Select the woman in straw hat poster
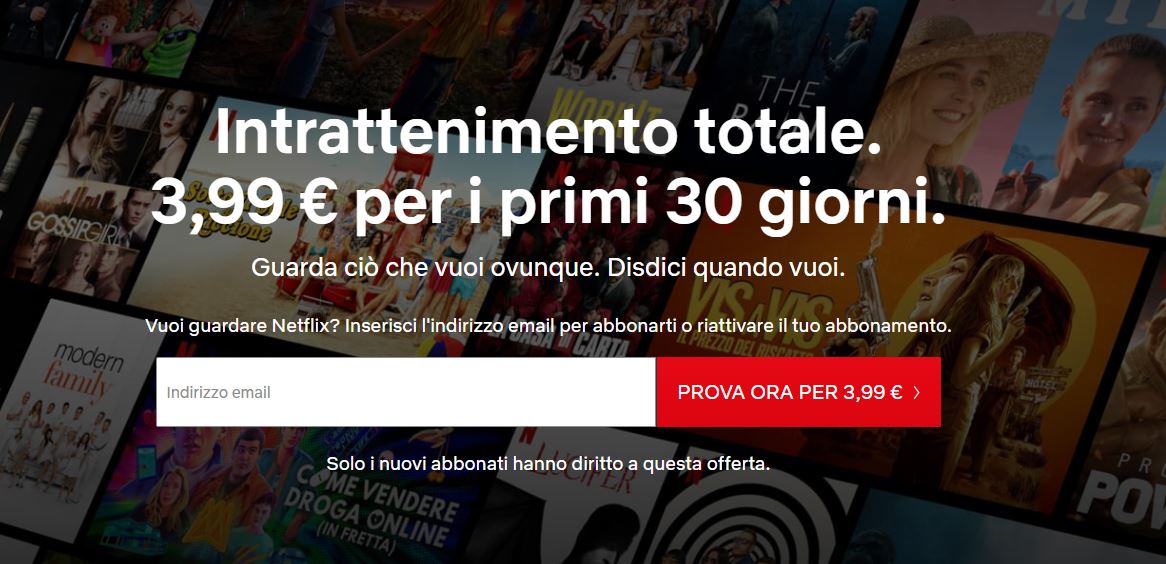This screenshot has height=564, width=1166. click(959, 97)
